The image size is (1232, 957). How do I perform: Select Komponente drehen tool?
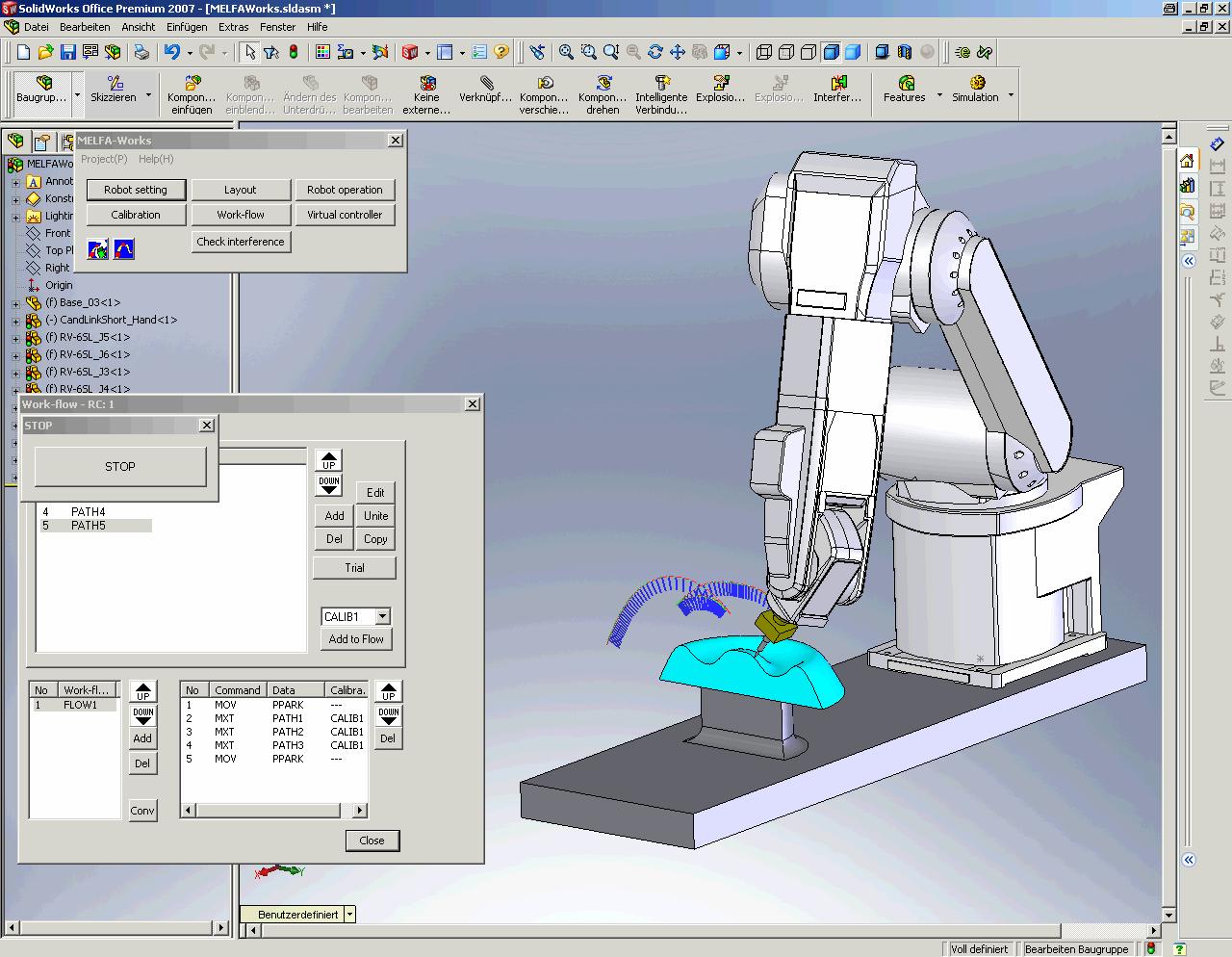(603, 94)
